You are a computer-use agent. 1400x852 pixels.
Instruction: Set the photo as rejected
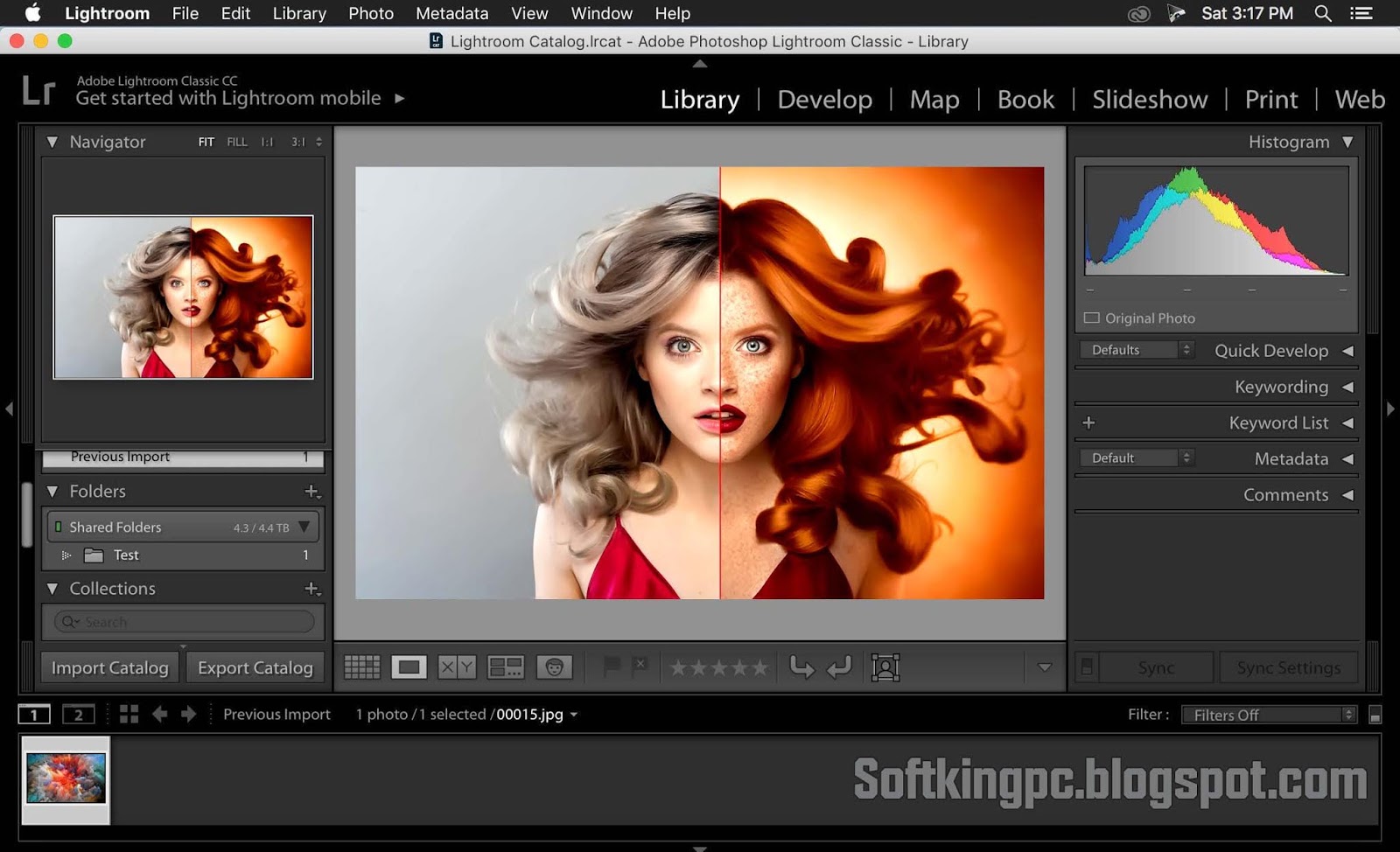pyautogui.click(x=640, y=667)
